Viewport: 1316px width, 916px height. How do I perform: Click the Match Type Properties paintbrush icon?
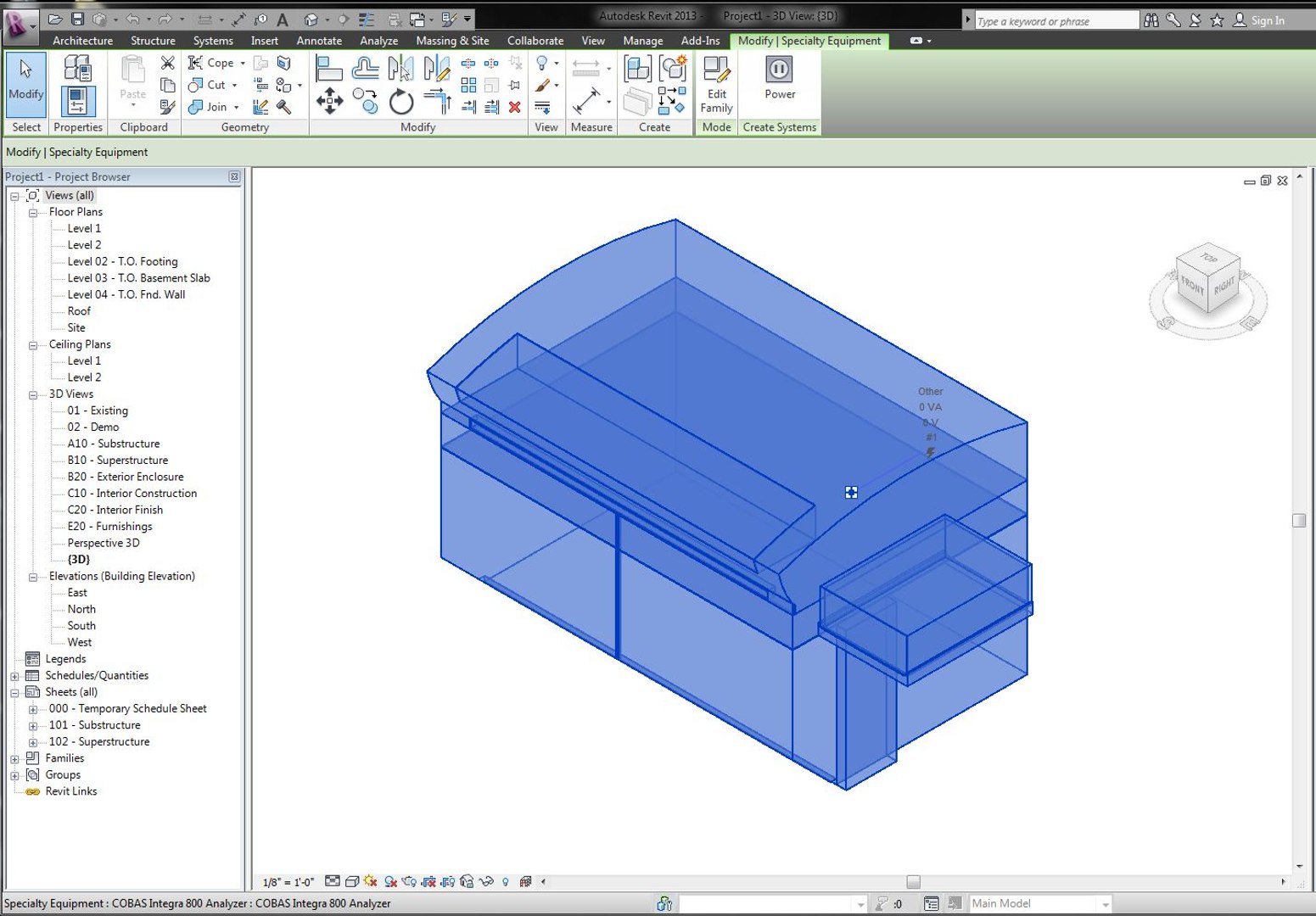pyautogui.click(x=168, y=107)
